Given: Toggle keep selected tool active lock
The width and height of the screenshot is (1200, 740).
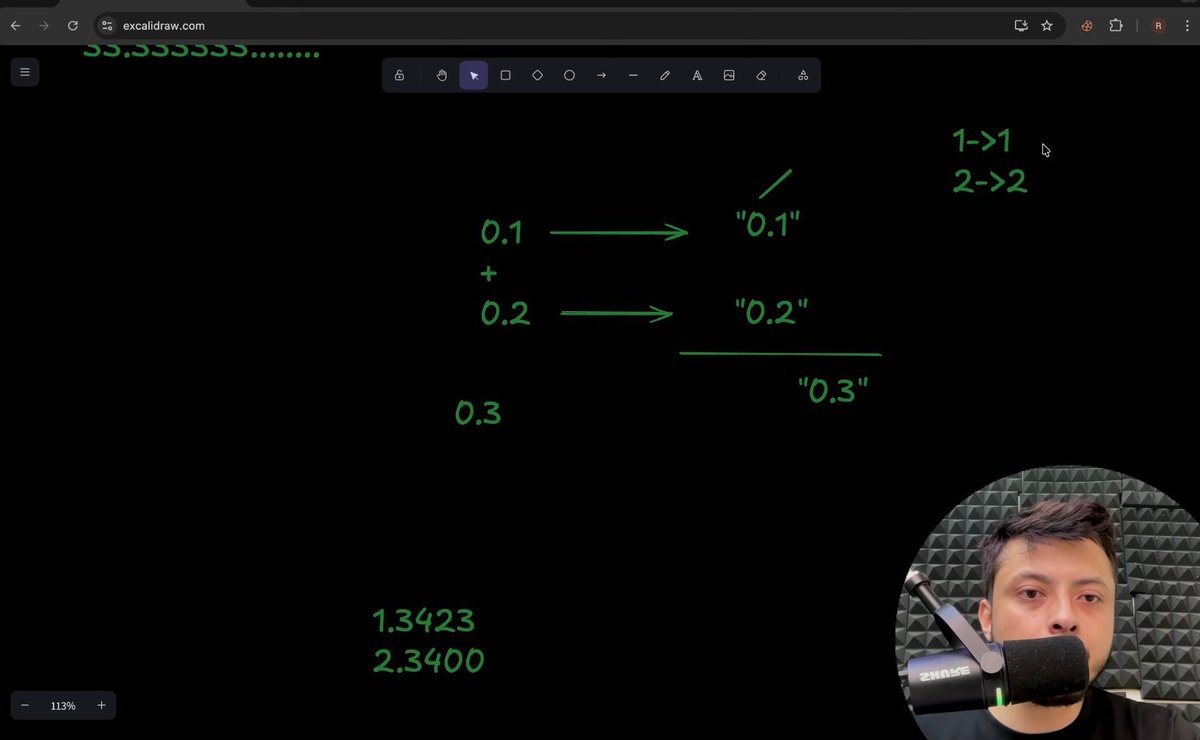Looking at the screenshot, I should 399,75.
